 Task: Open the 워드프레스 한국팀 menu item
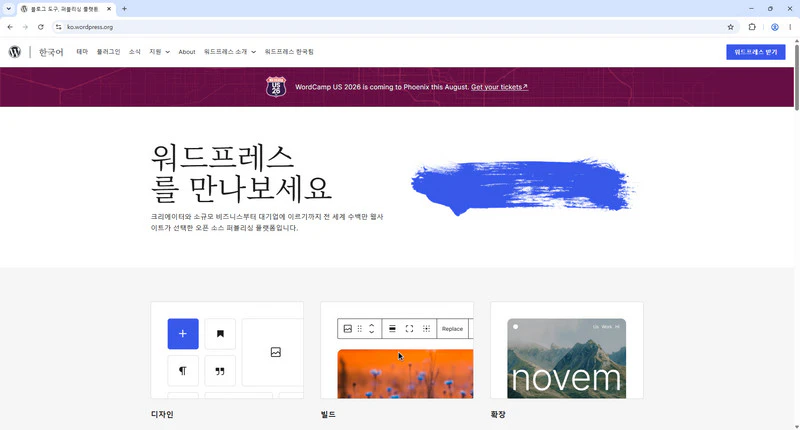[289, 52]
